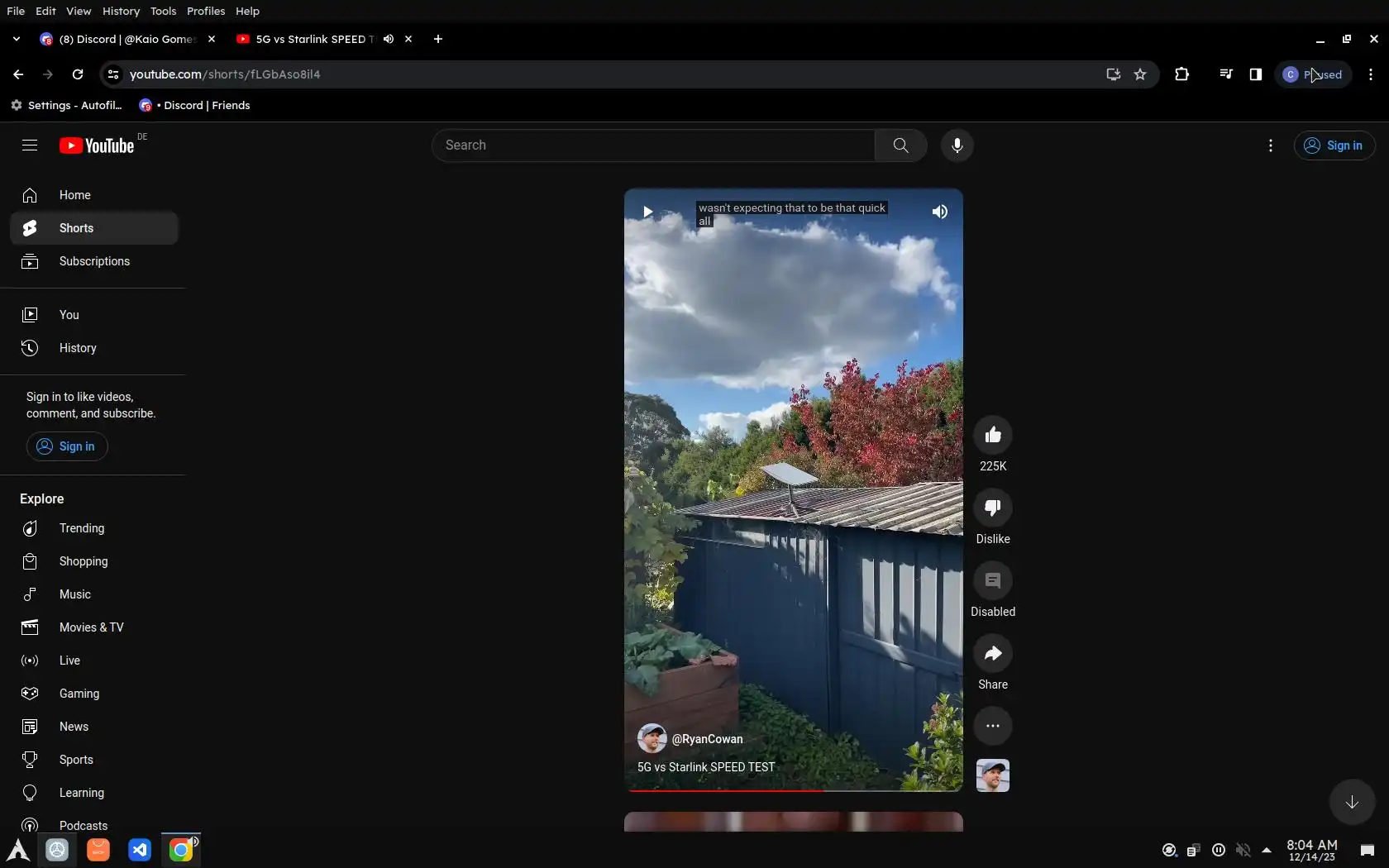Open Gaming in Explore section
The width and height of the screenshot is (1389, 868).
(x=94, y=694)
